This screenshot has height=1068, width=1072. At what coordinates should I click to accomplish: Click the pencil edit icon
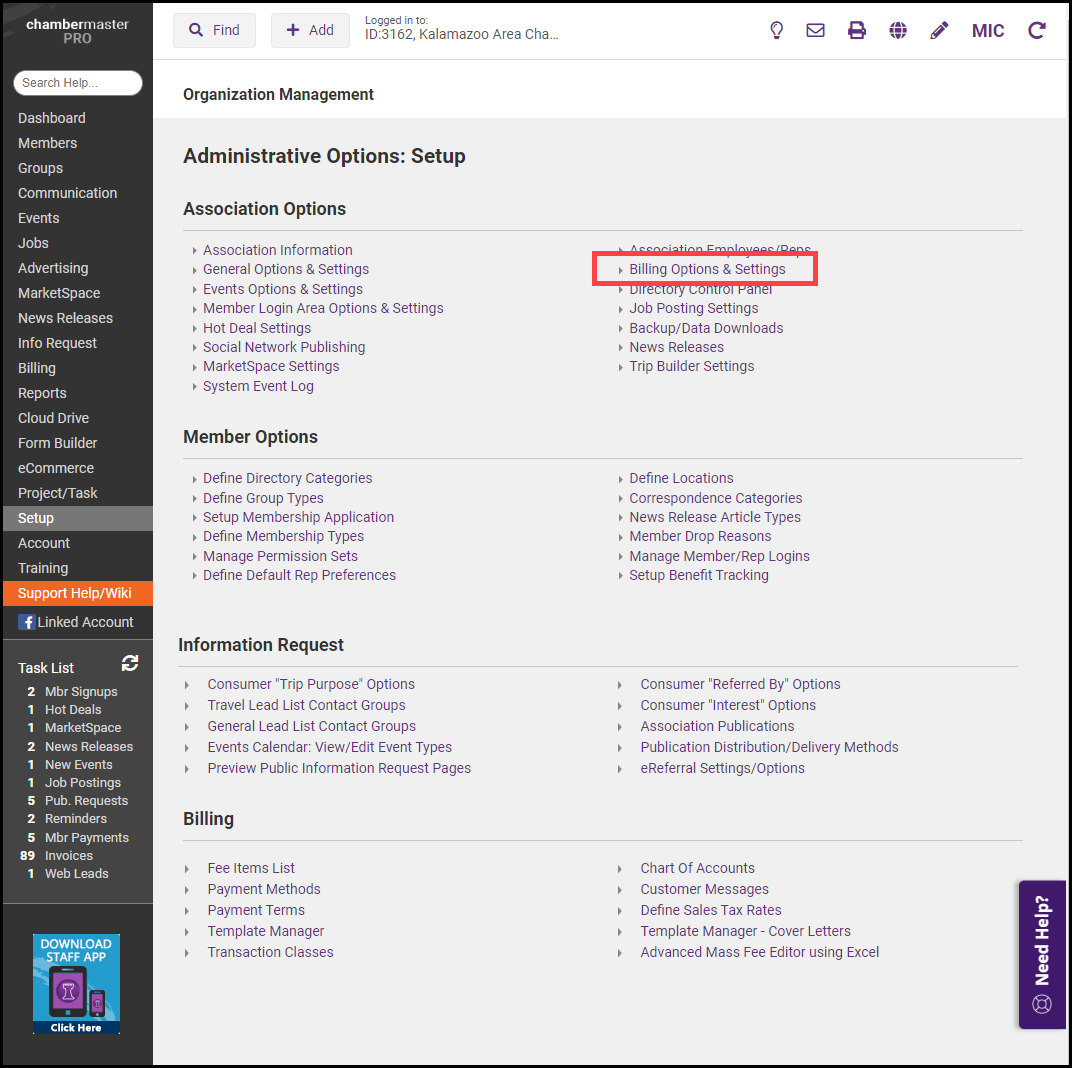pos(939,30)
